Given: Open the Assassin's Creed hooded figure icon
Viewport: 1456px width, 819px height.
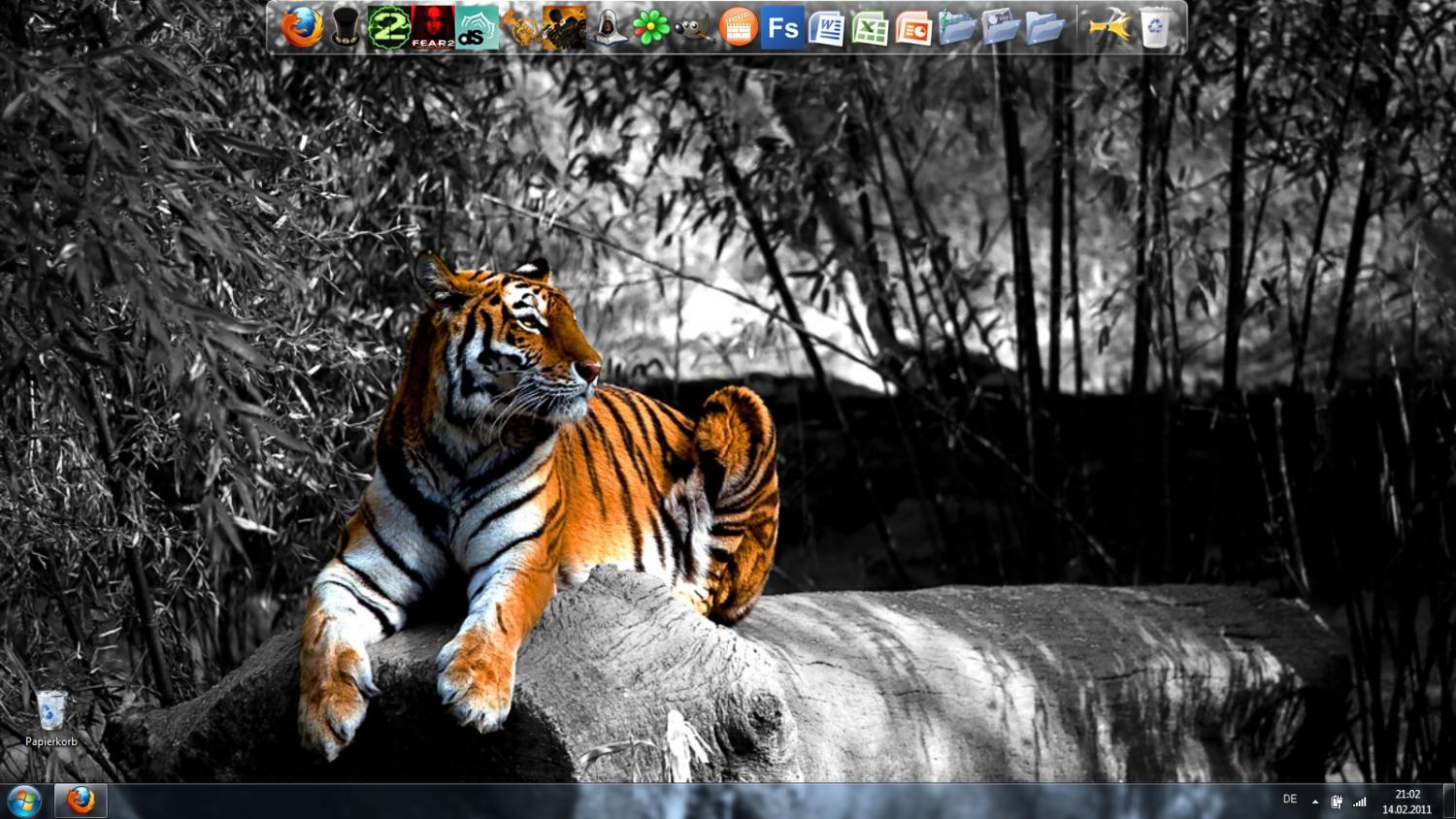Looking at the screenshot, I should 608,27.
